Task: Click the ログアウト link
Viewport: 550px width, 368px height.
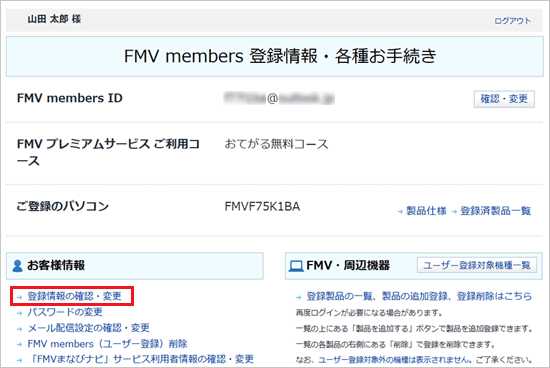Action: tap(512, 21)
